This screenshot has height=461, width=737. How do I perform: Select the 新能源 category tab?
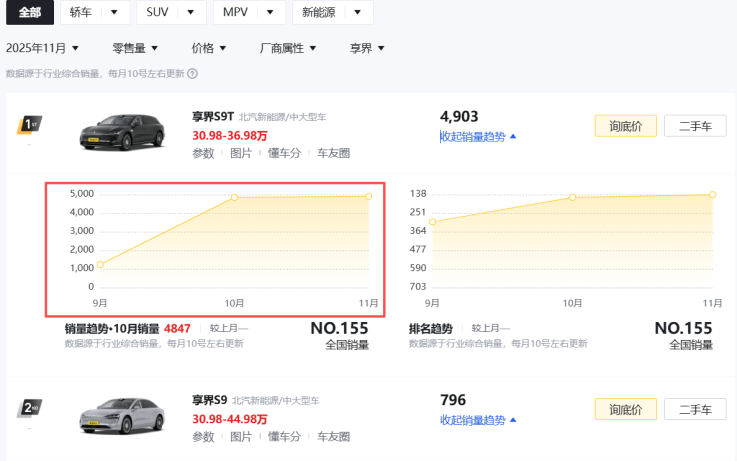pos(319,12)
